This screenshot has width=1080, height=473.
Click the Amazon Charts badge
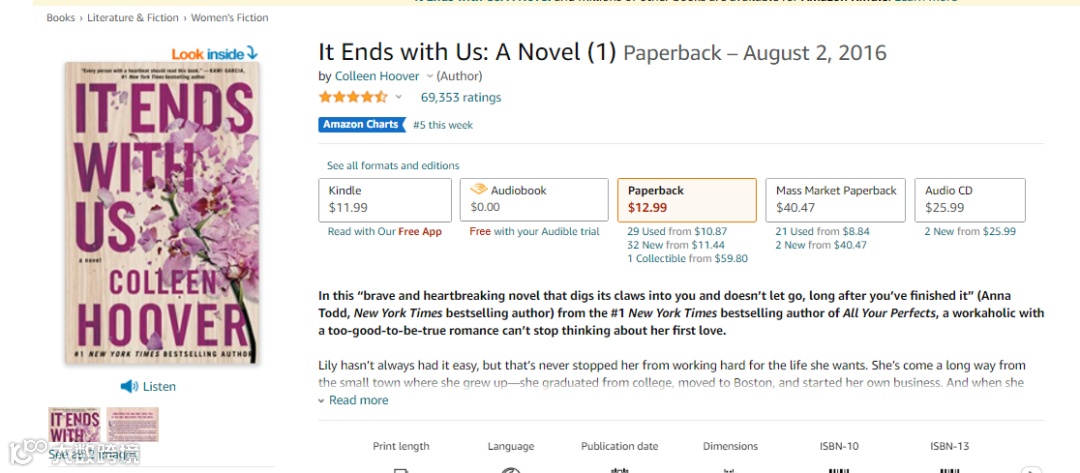tap(361, 125)
